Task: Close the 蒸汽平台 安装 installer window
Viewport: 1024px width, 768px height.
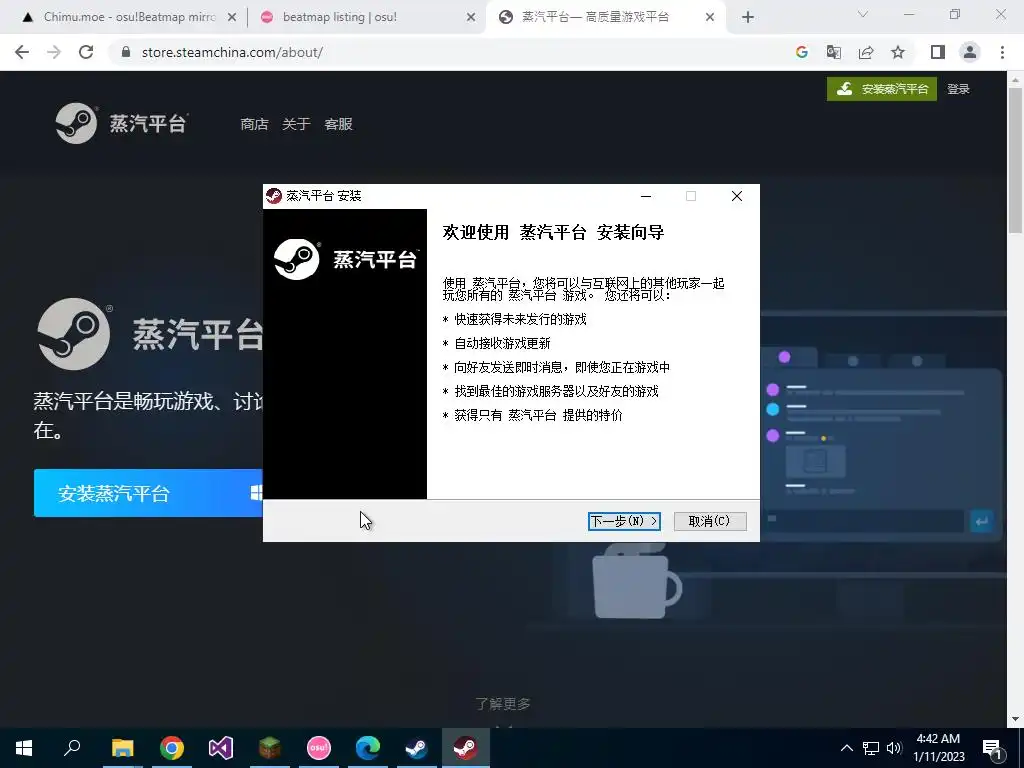Action: (737, 196)
